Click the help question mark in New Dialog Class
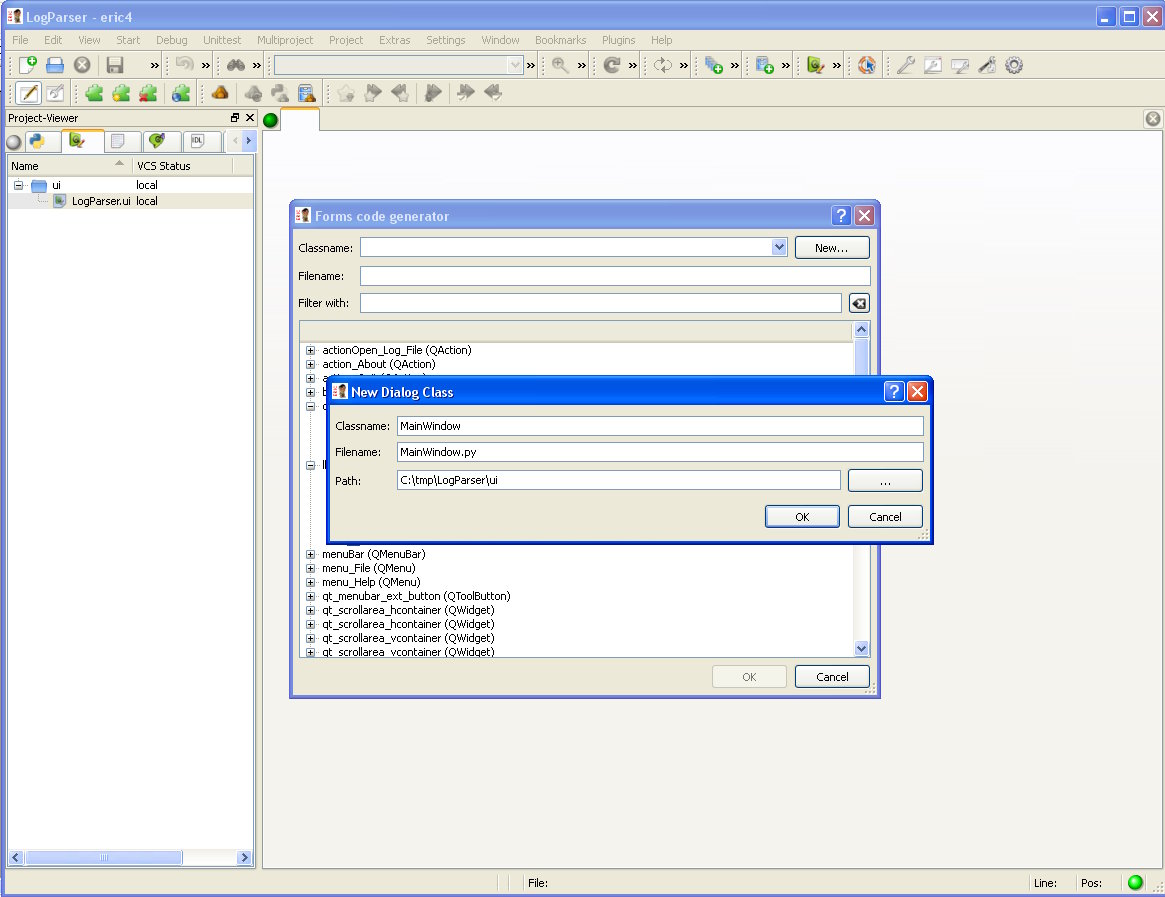Viewport: 1165px width, 897px height. (893, 391)
